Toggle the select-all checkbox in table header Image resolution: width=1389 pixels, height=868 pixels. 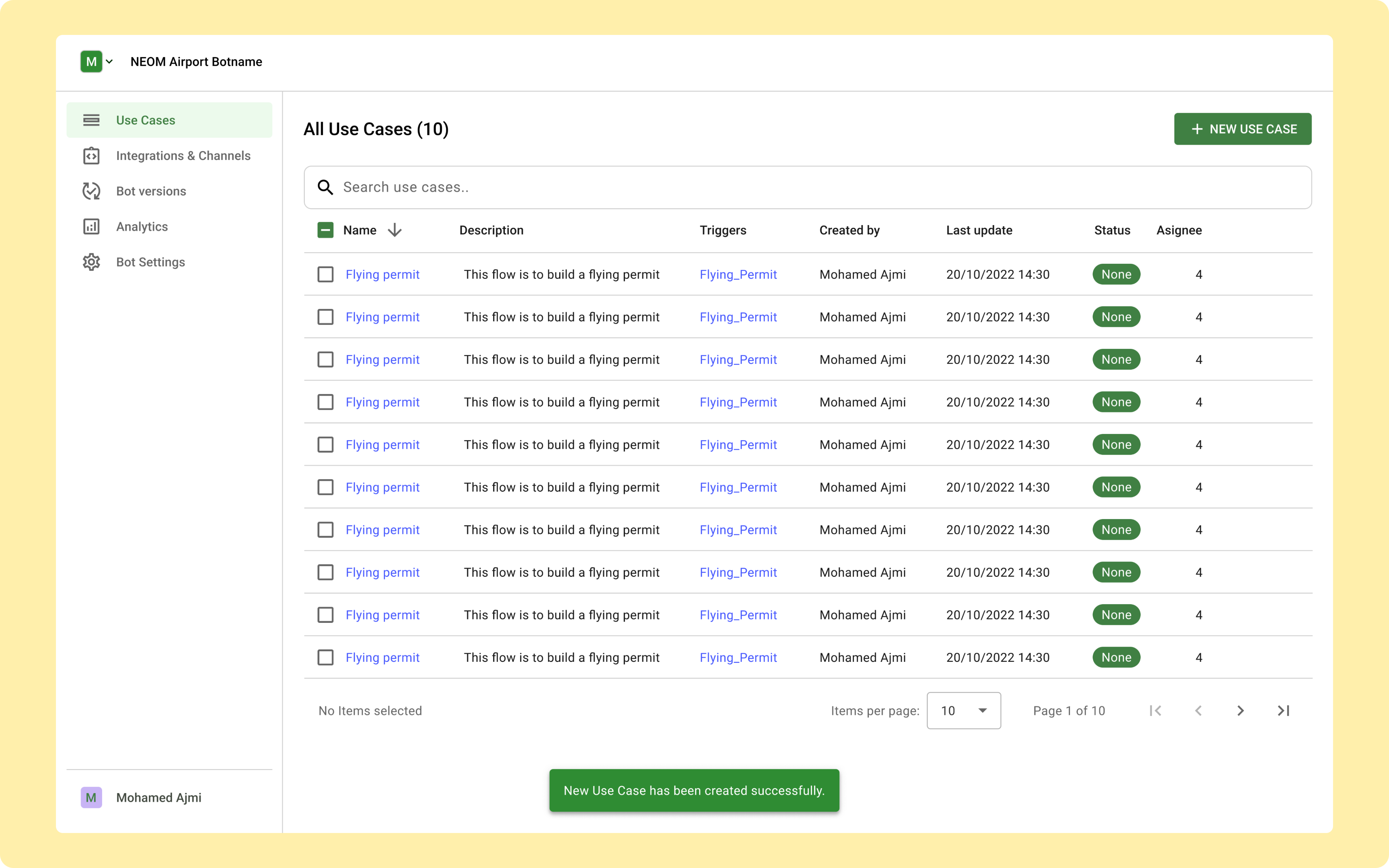[326, 230]
